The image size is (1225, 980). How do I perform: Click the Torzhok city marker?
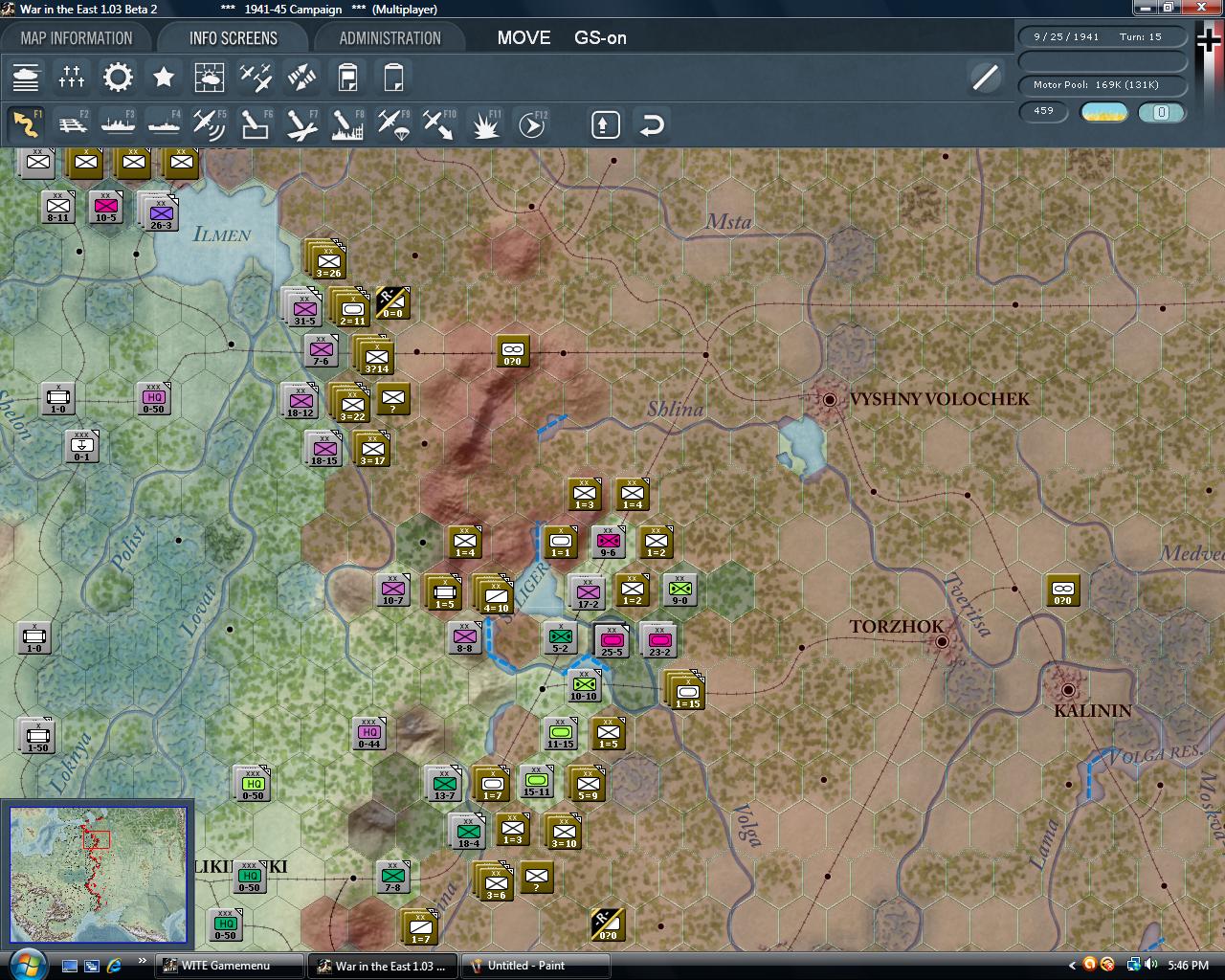point(942,642)
